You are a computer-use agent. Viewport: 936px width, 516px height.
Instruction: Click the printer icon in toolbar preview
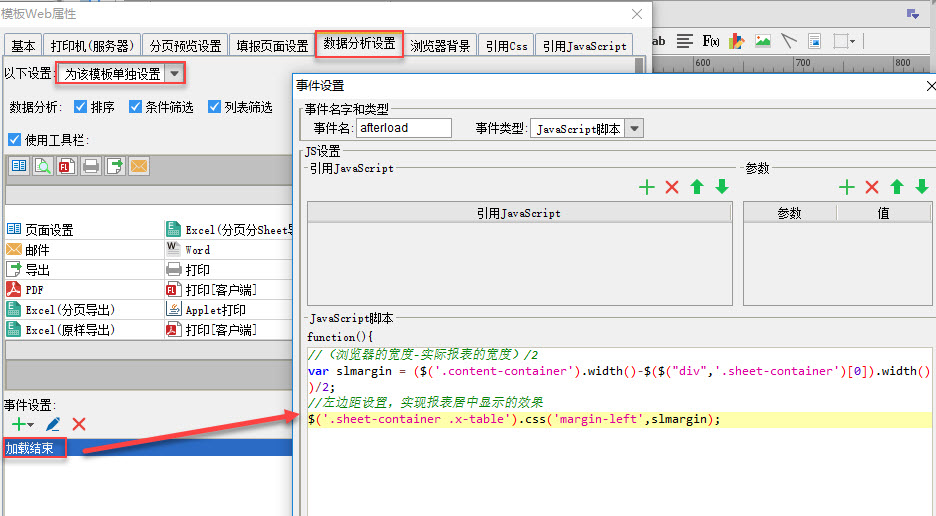[91, 166]
